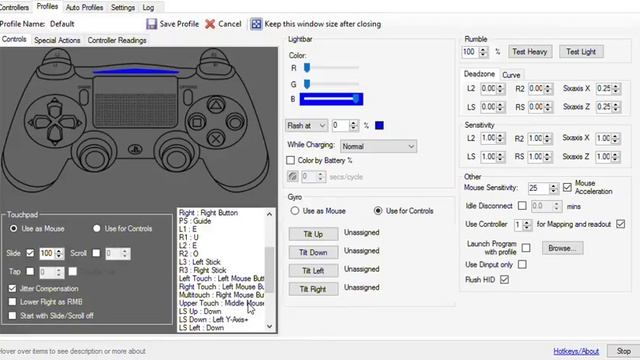
Task: Click the red X Cancel icon
Action: point(210,24)
